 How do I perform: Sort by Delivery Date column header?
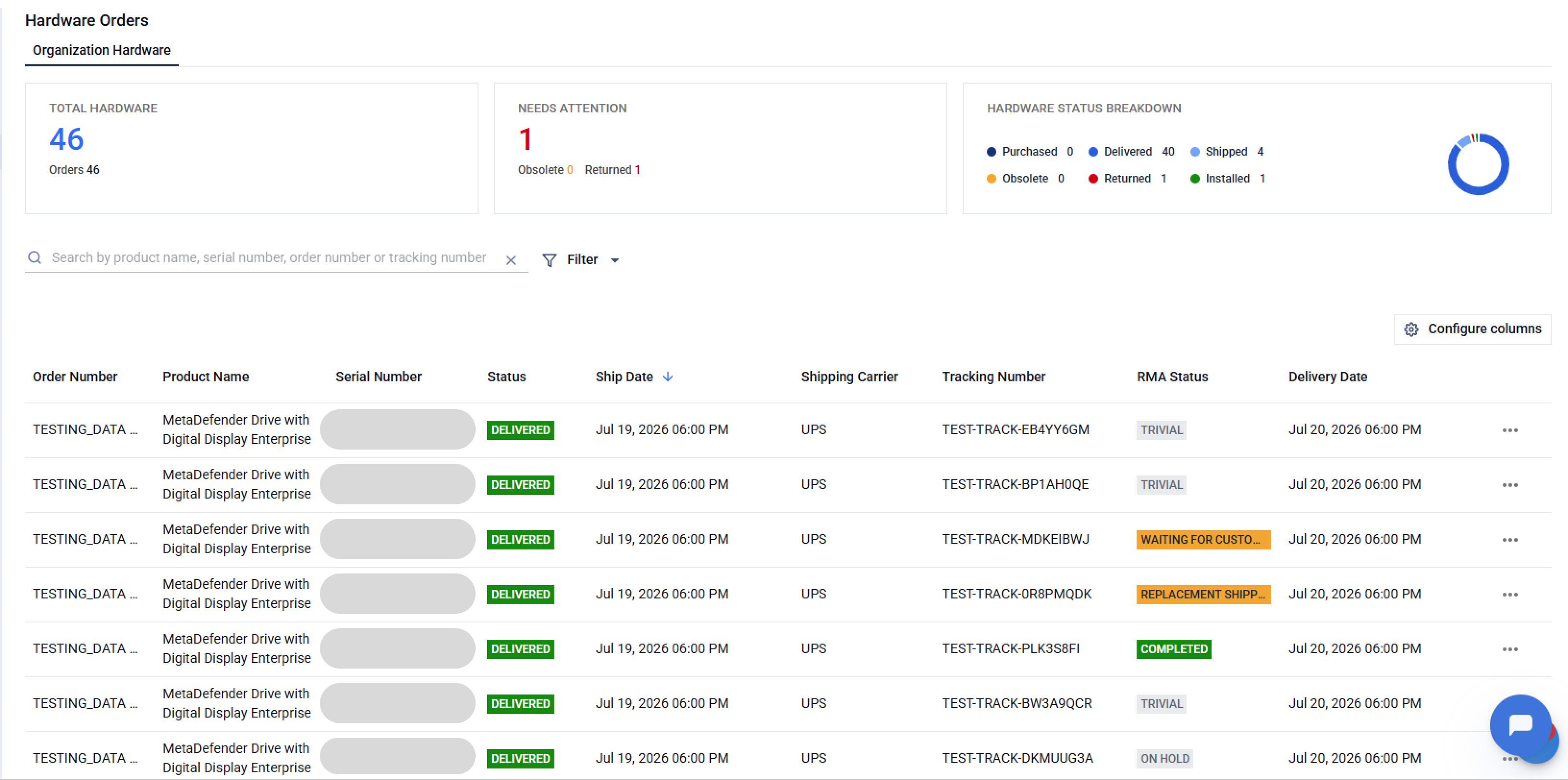tap(1328, 377)
